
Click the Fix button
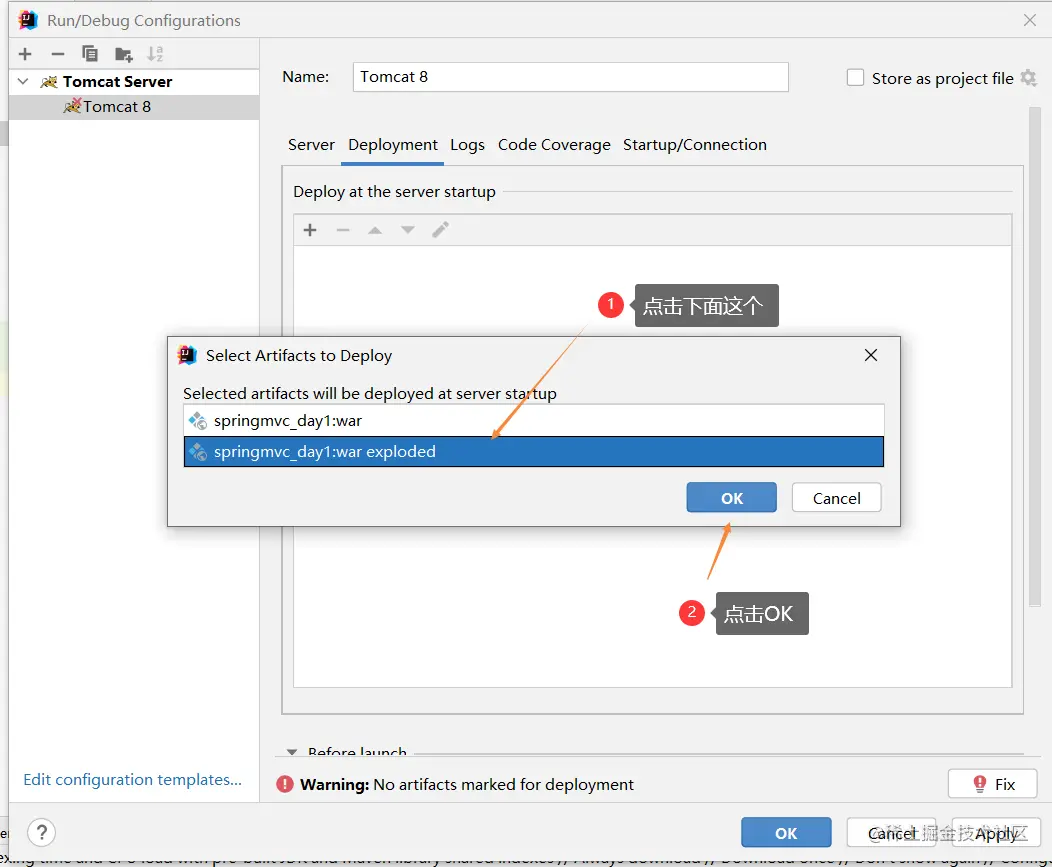[993, 784]
